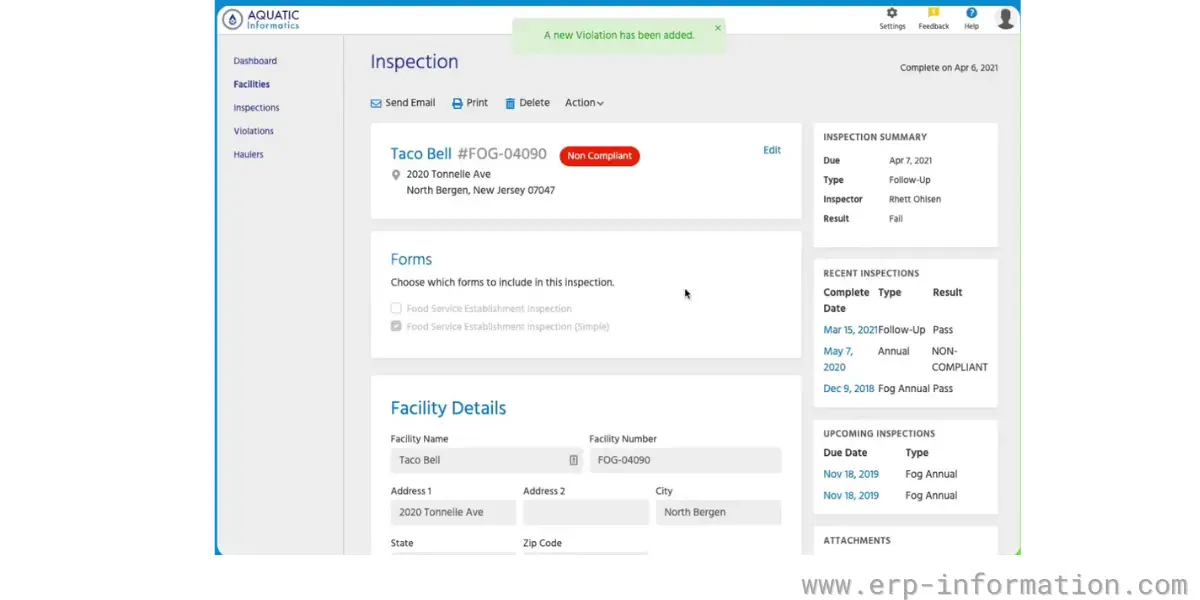Dismiss the new Violation notification
The width and height of the screenshot is (1200, 600).
pyautogui.click(x=717, y=28)
